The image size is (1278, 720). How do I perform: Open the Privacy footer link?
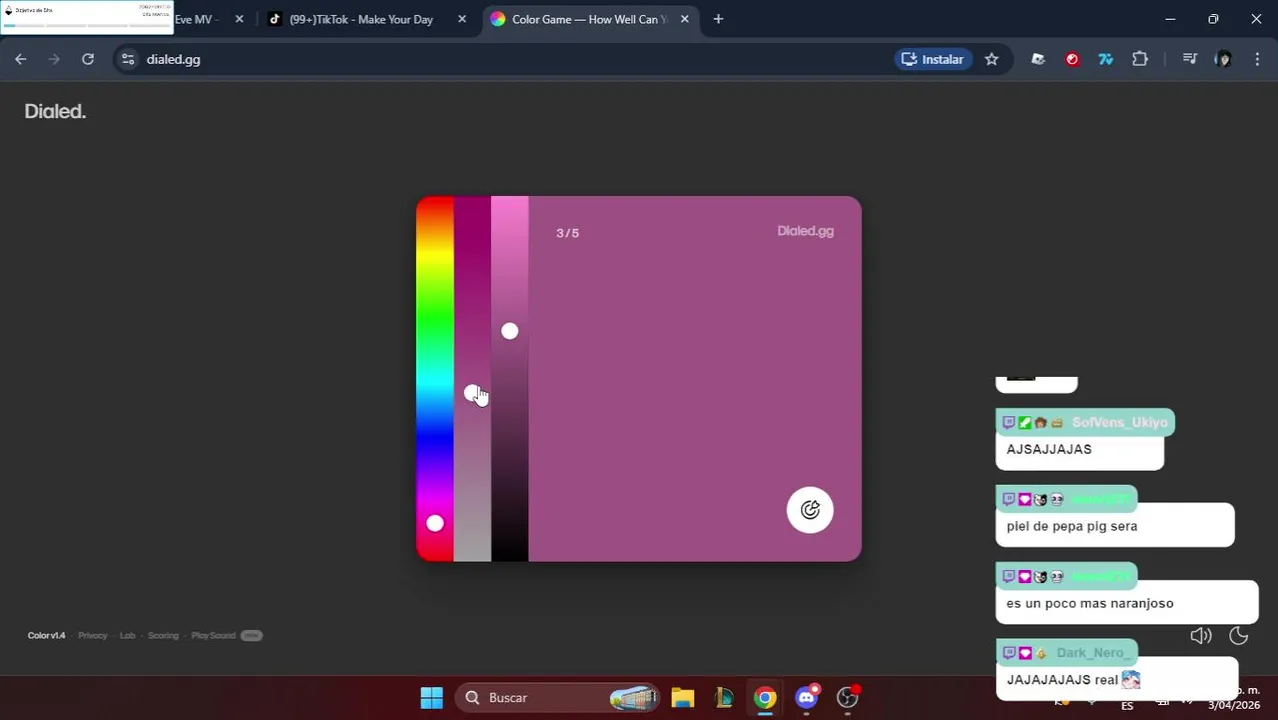click(x=92, y=636)
